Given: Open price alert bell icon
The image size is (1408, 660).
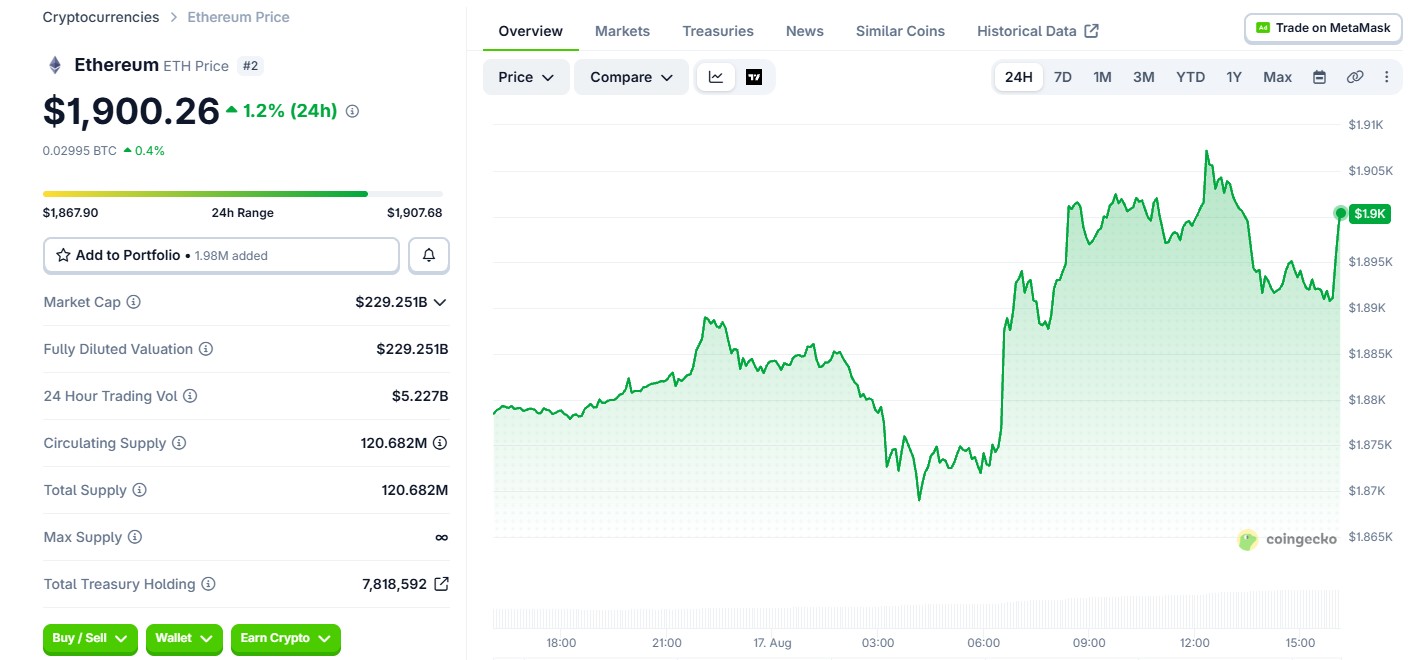Looking at the screenshot, I should pos(429,255).
